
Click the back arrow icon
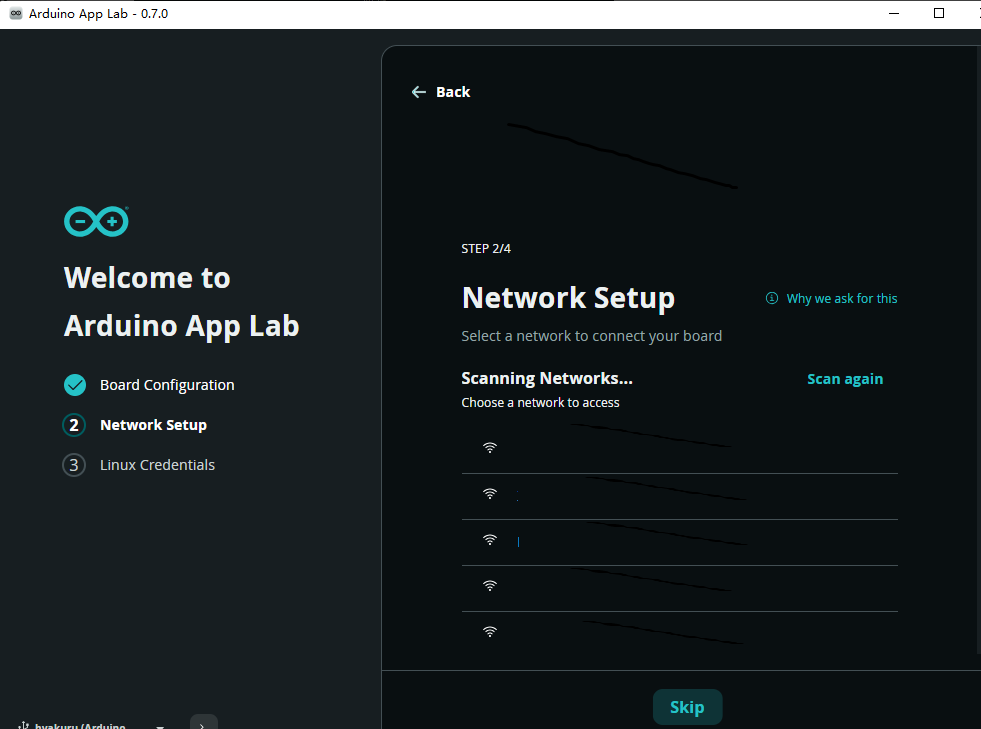419,92
